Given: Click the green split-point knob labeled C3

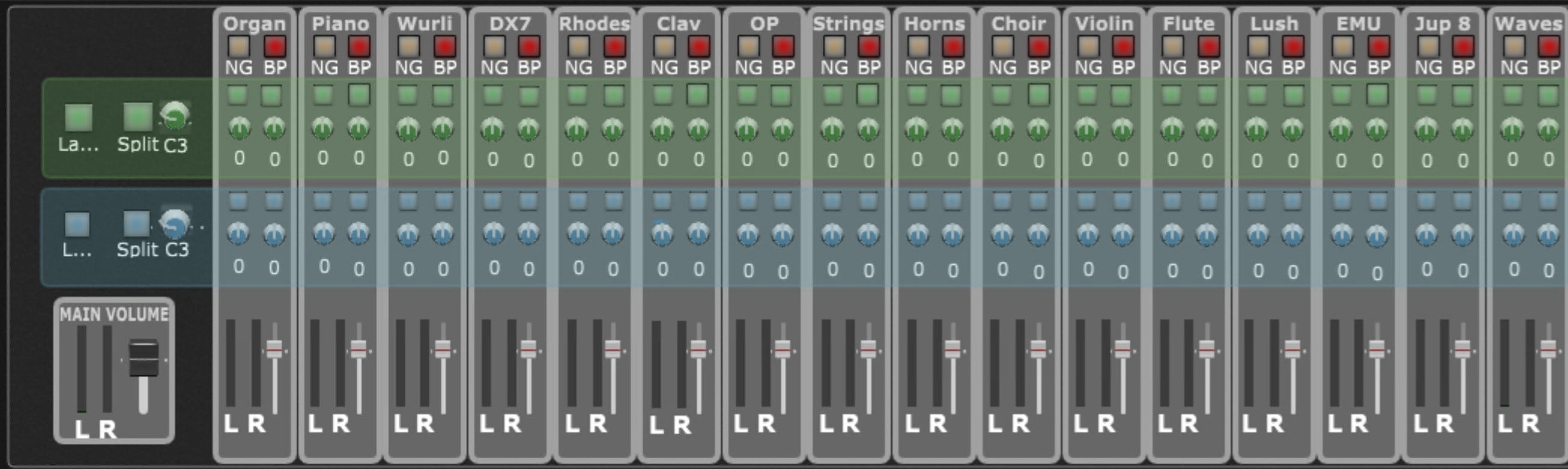Looking at the screenshot, I should point(174,116).
